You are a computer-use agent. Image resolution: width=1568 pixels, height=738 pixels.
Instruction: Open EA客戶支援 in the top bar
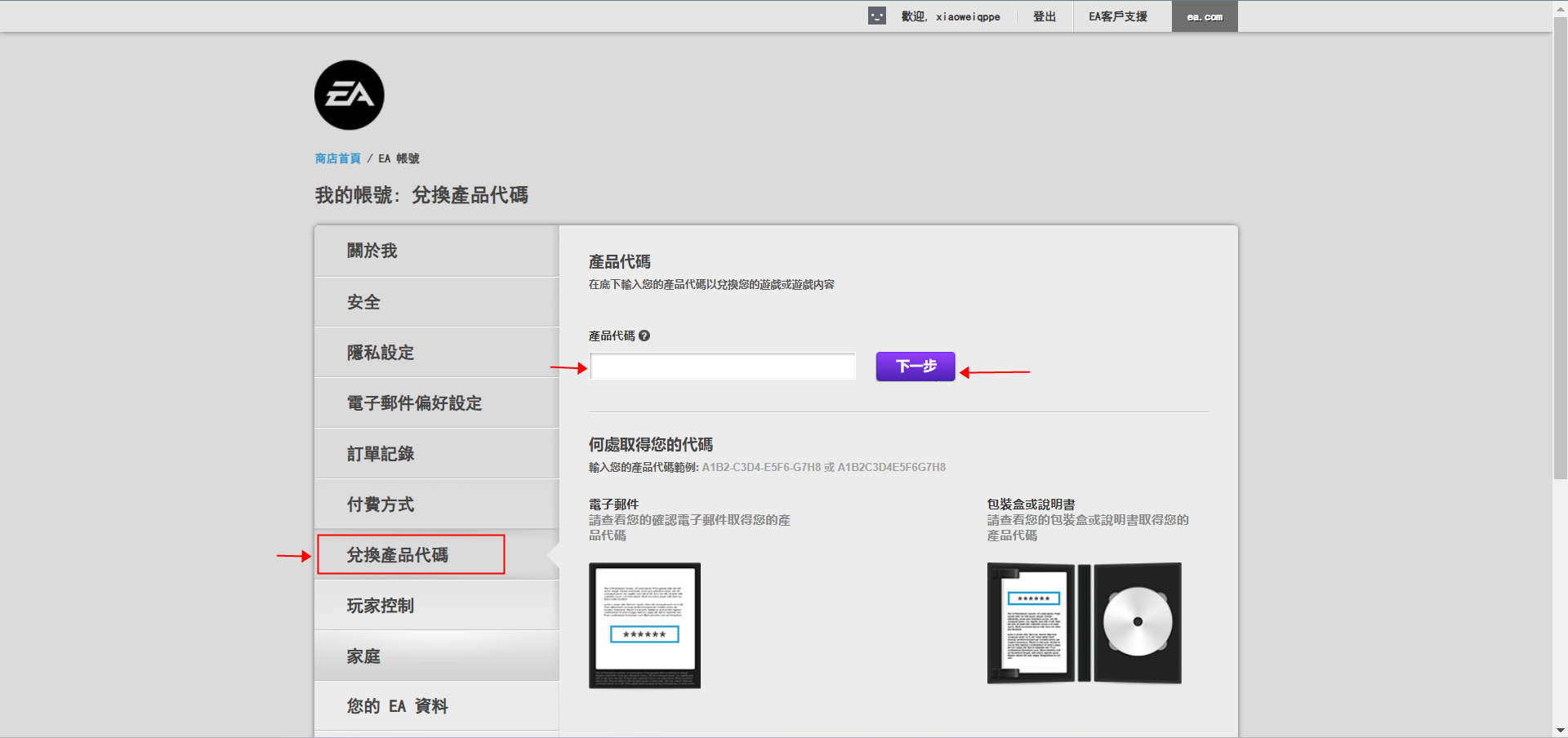1118,16
